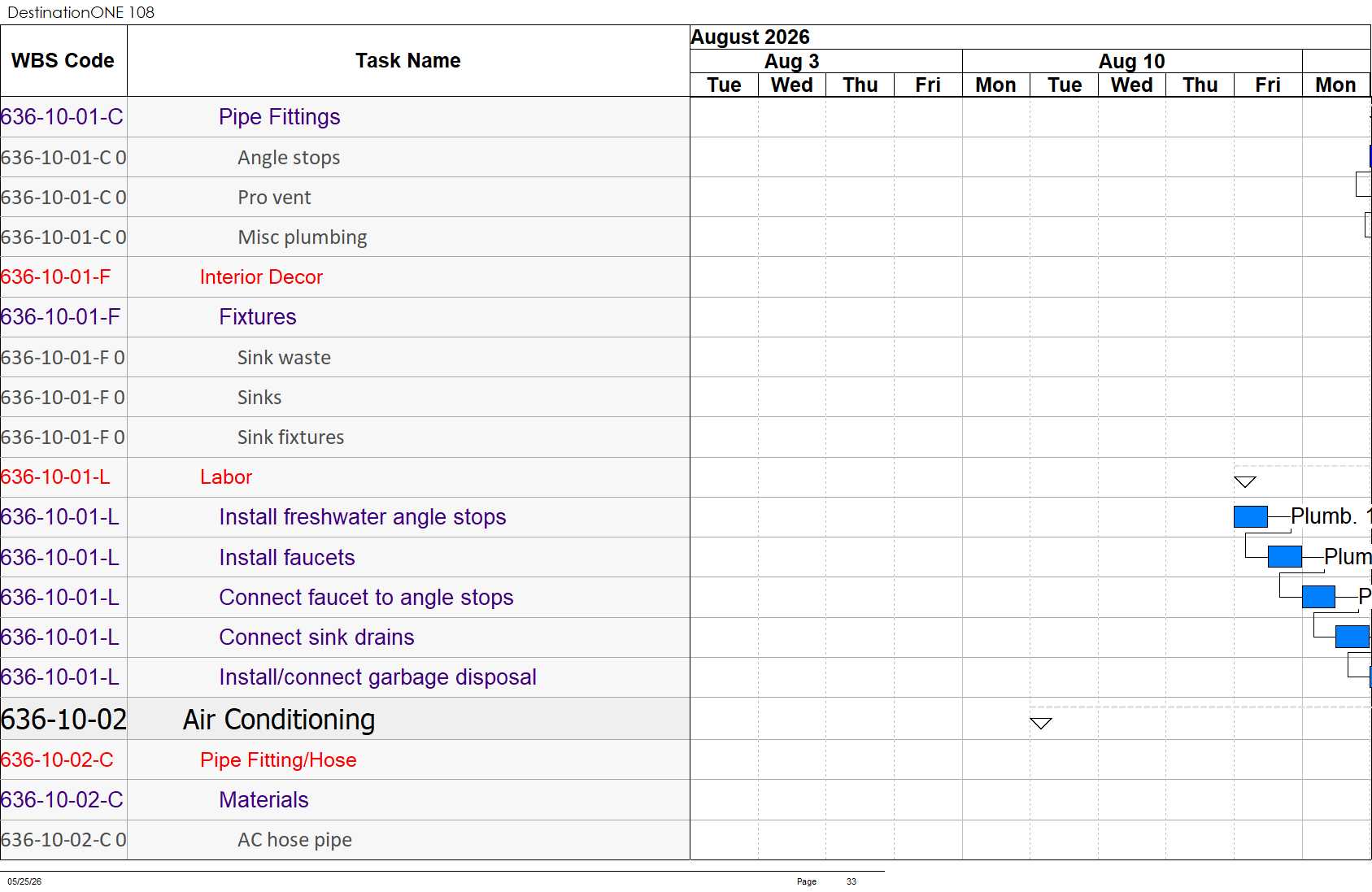Image resolution: width=1372 pixels, height=892 pixels.
Task: Click the Aug 10 week header
Action: point(1131,62)
